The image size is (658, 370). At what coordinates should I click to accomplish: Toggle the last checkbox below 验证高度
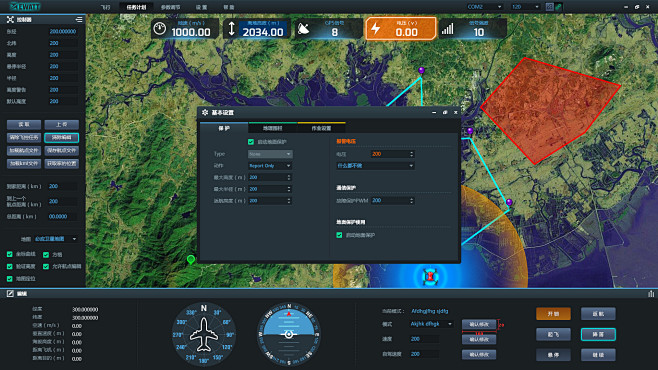(10, 279)
